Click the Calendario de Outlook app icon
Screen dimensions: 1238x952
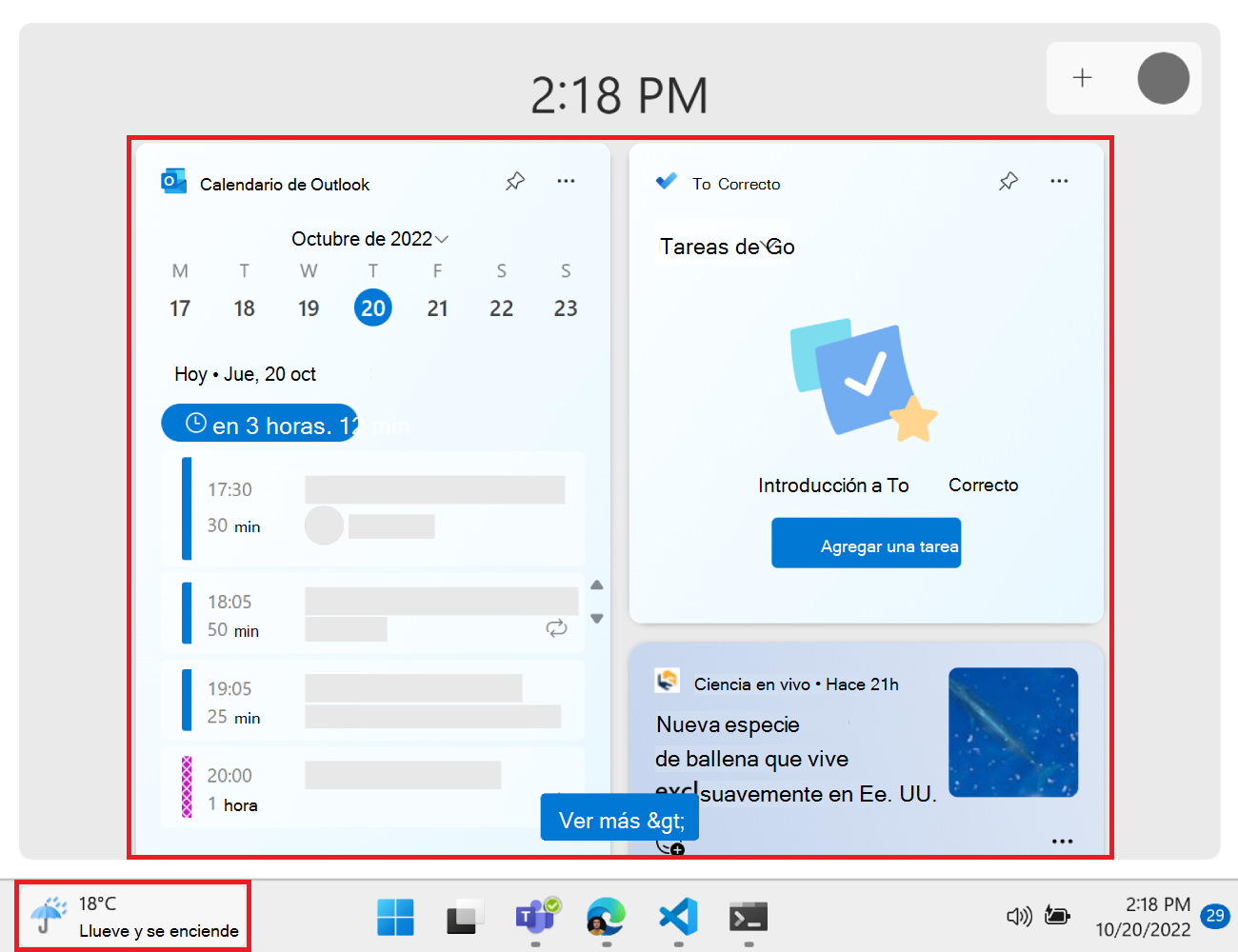point(174,181)
